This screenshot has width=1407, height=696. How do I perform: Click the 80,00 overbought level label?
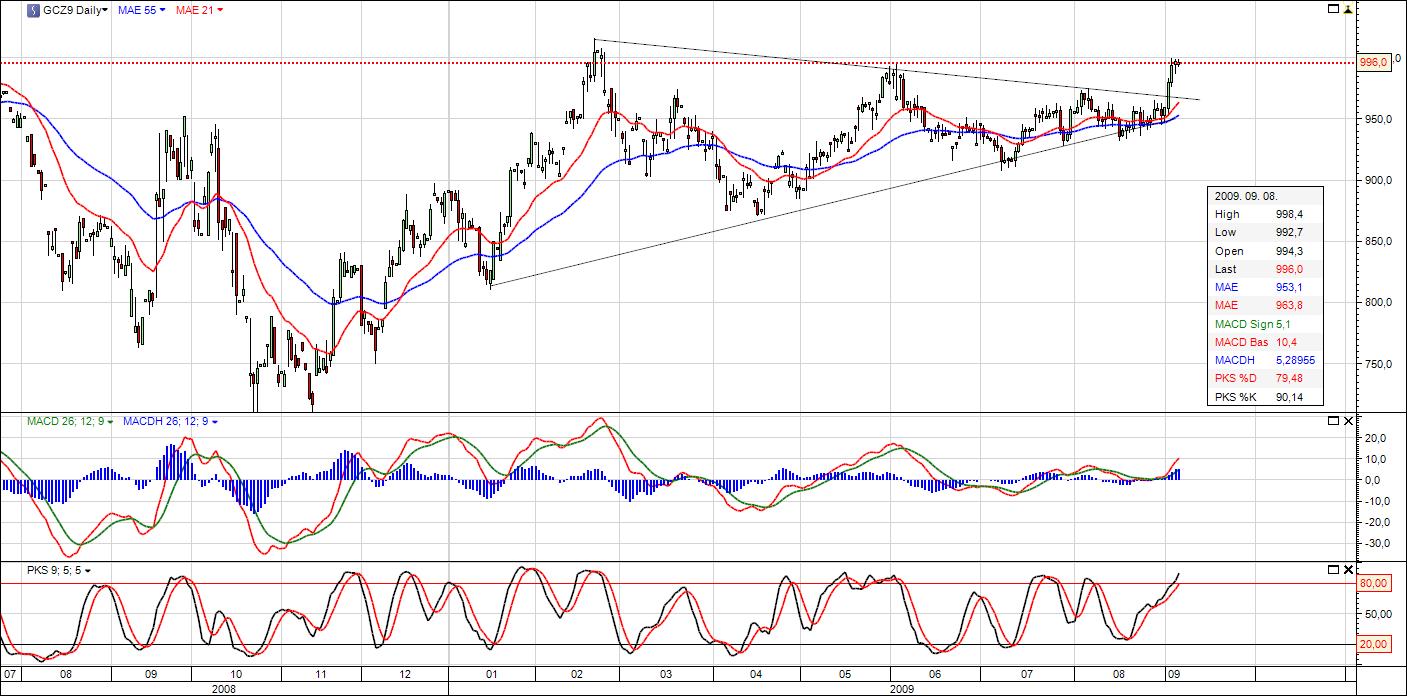(1373, 583)
